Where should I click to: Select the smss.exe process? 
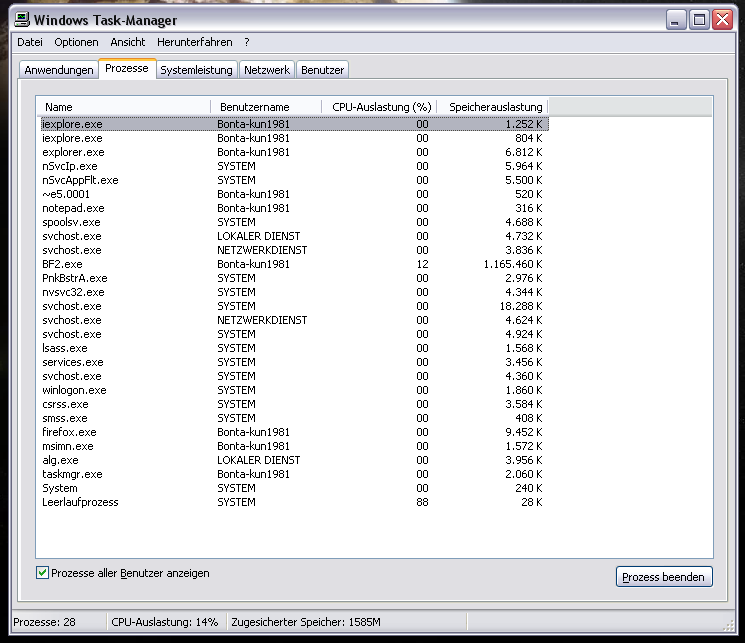(295, 419)
